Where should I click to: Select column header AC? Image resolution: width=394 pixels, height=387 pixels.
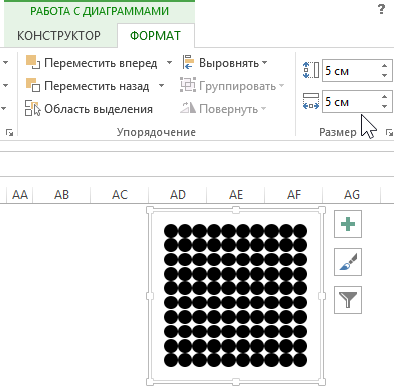tap(120, 194)
